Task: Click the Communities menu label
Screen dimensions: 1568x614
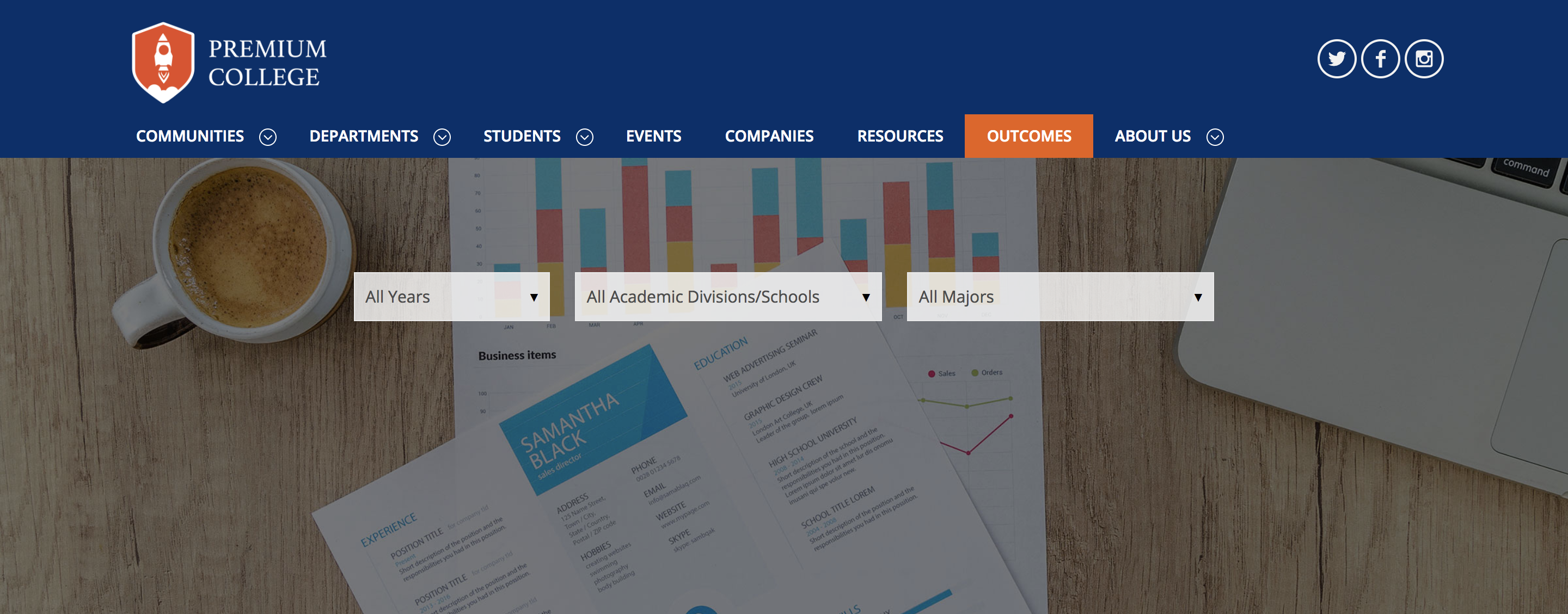Action: (x=190, y=136)
